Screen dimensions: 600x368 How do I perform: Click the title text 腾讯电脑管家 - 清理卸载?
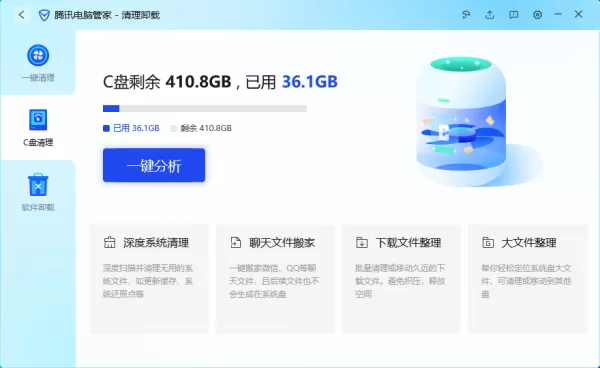pos(107,15)
